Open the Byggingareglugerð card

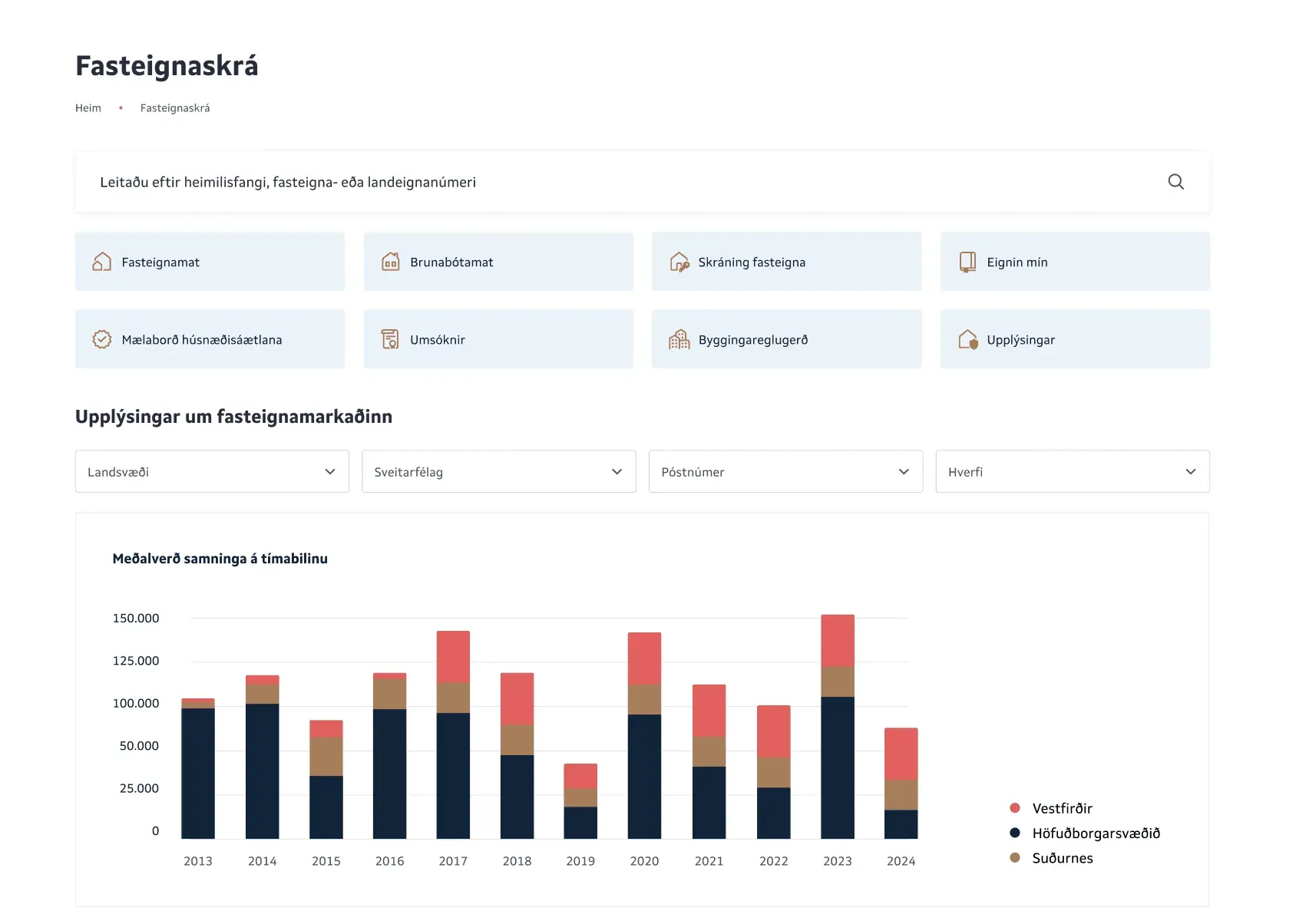[x=786, y=339]
